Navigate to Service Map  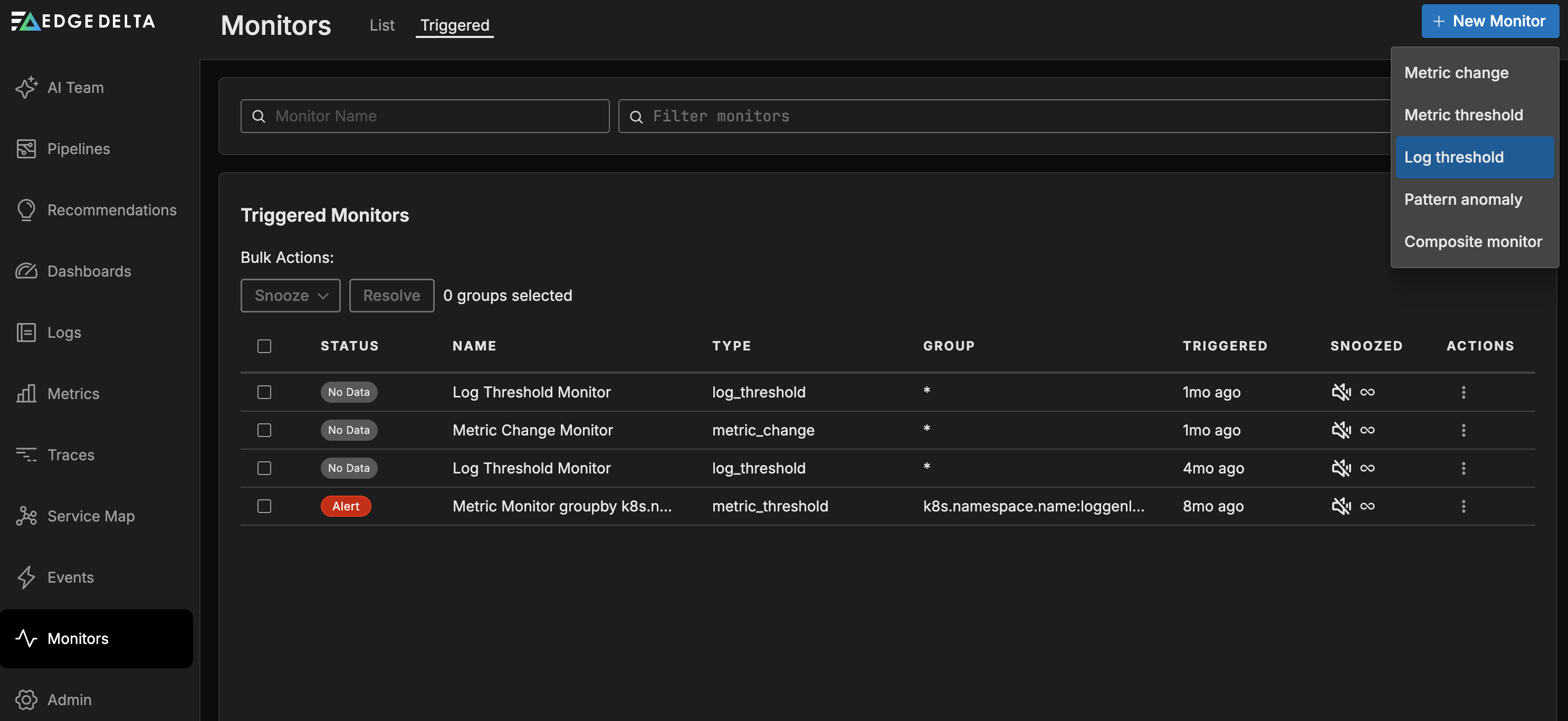point(91,516)
